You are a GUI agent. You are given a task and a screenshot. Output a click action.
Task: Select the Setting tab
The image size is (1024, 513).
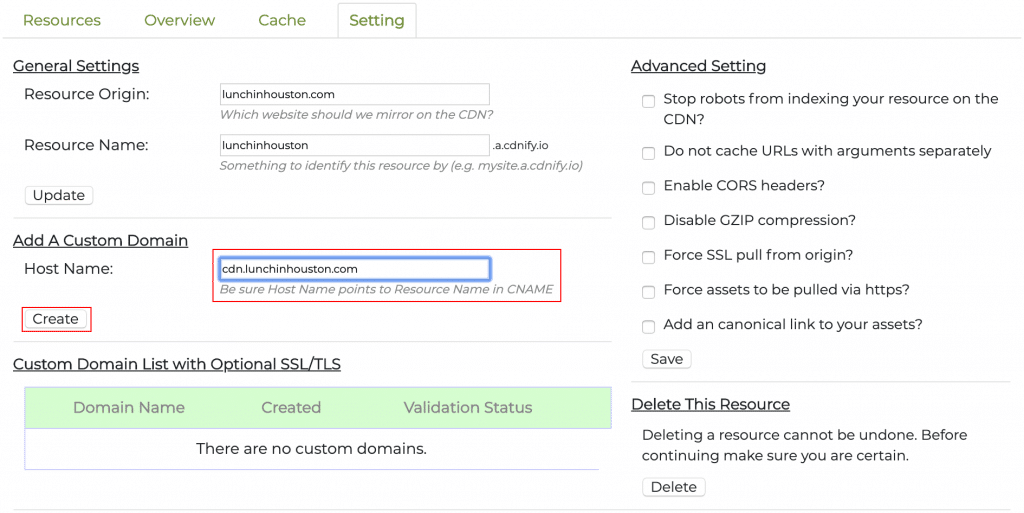[376, 20]
